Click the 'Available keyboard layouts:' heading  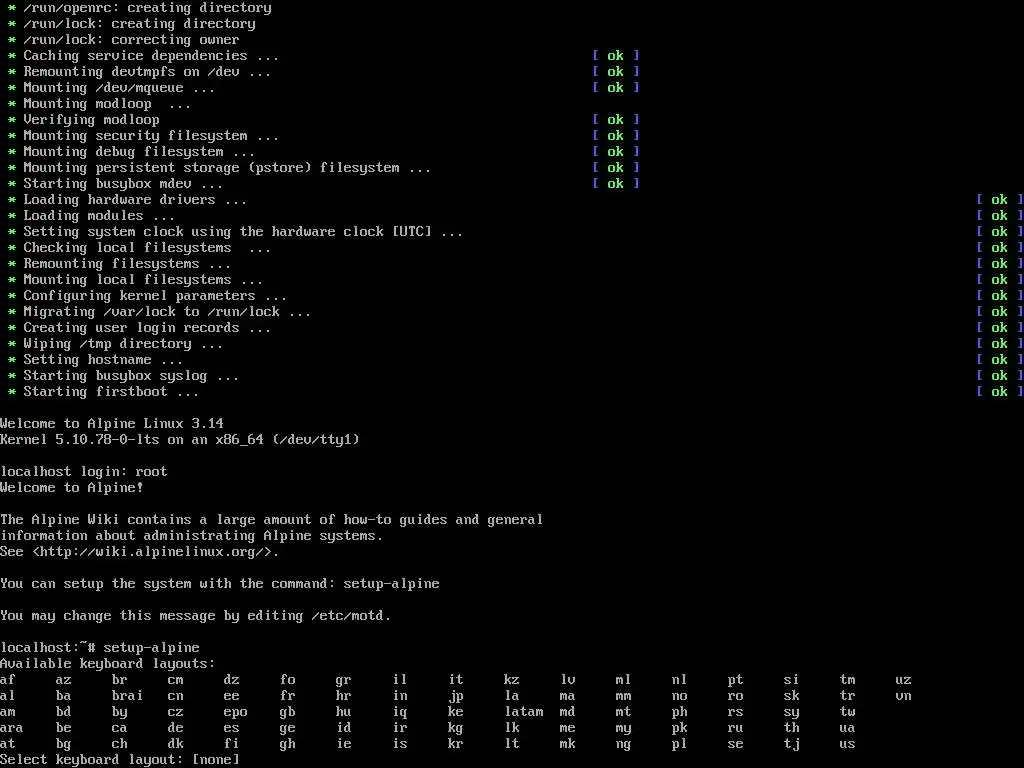click(x=108, y=664)
